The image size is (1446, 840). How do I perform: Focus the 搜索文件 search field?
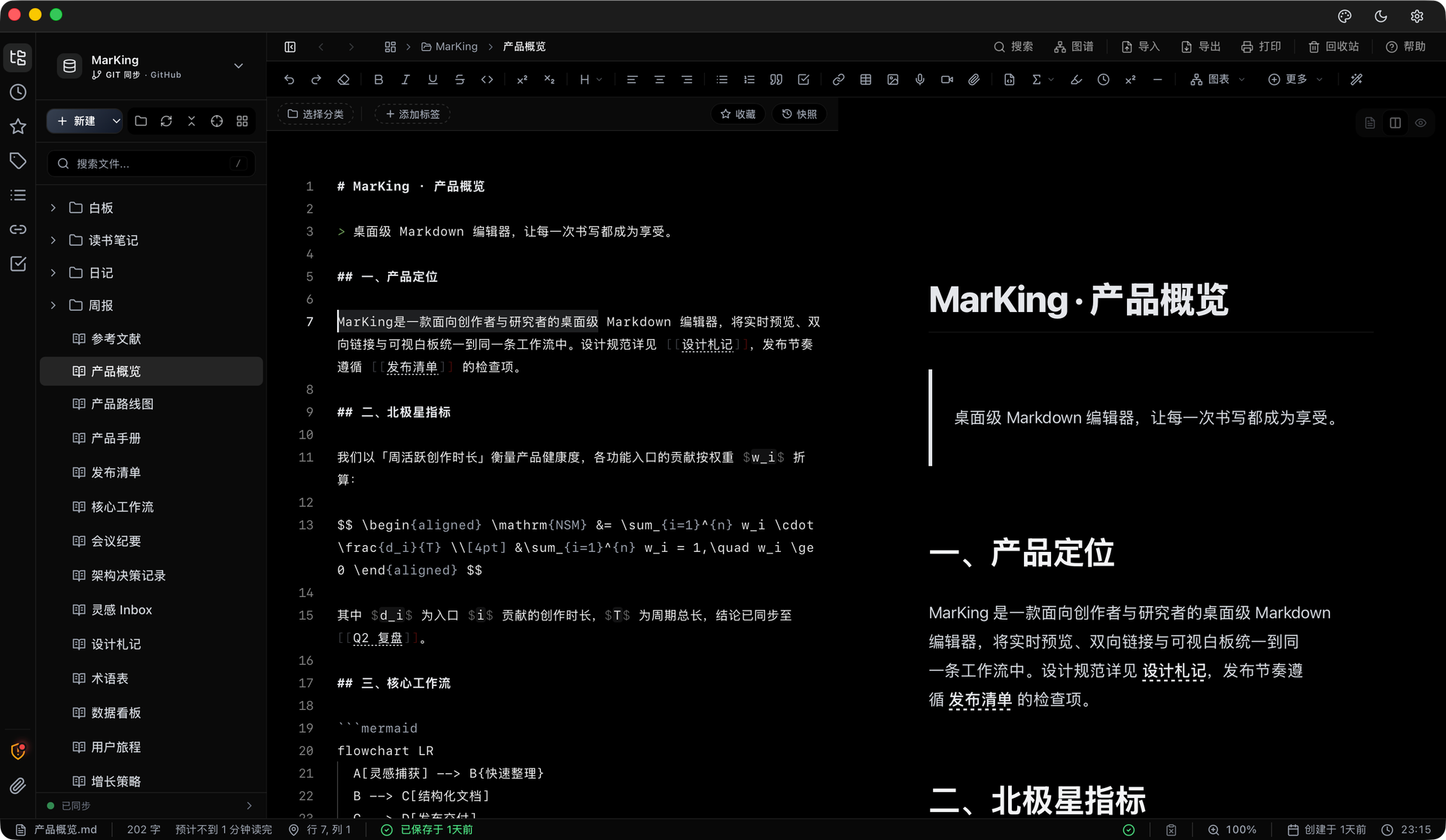click(x=151, y=163)
